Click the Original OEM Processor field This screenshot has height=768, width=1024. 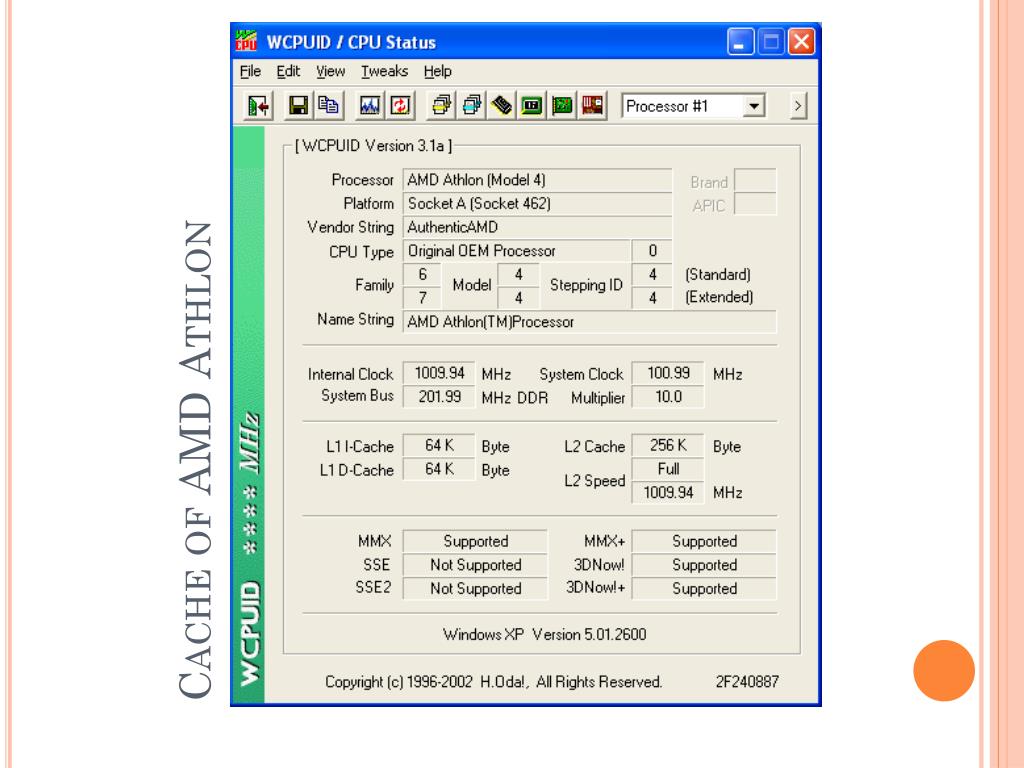tap(517, 251)
